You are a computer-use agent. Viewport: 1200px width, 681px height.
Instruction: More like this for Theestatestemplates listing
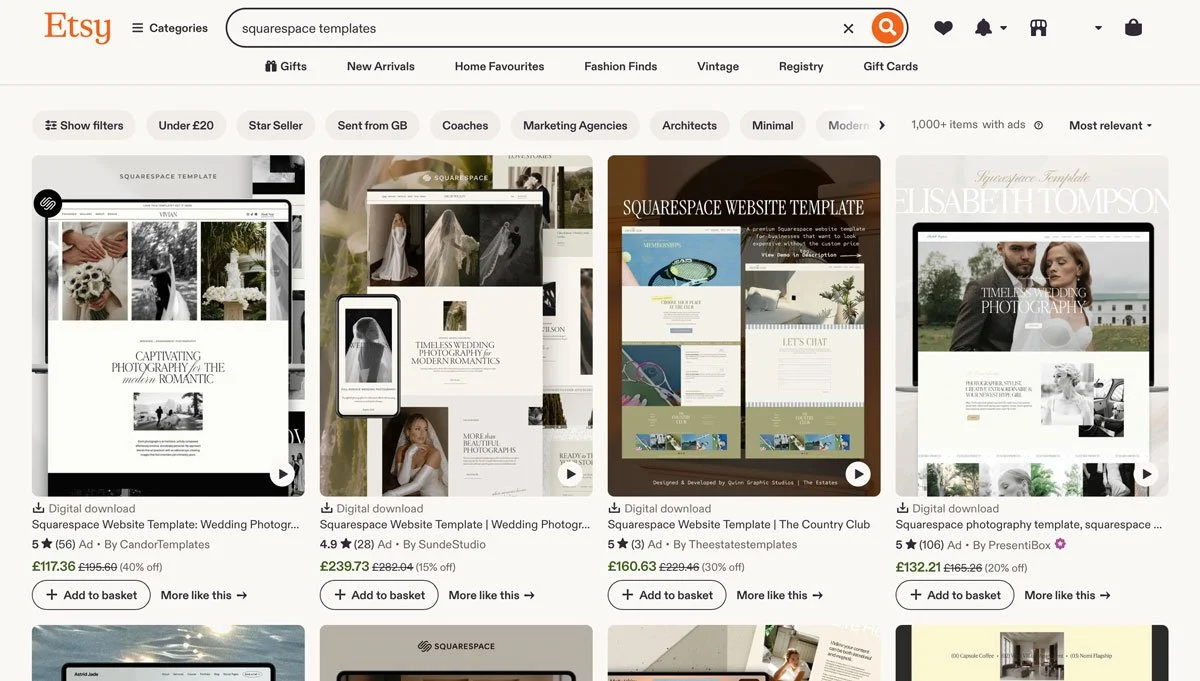(x=780, y=595)
